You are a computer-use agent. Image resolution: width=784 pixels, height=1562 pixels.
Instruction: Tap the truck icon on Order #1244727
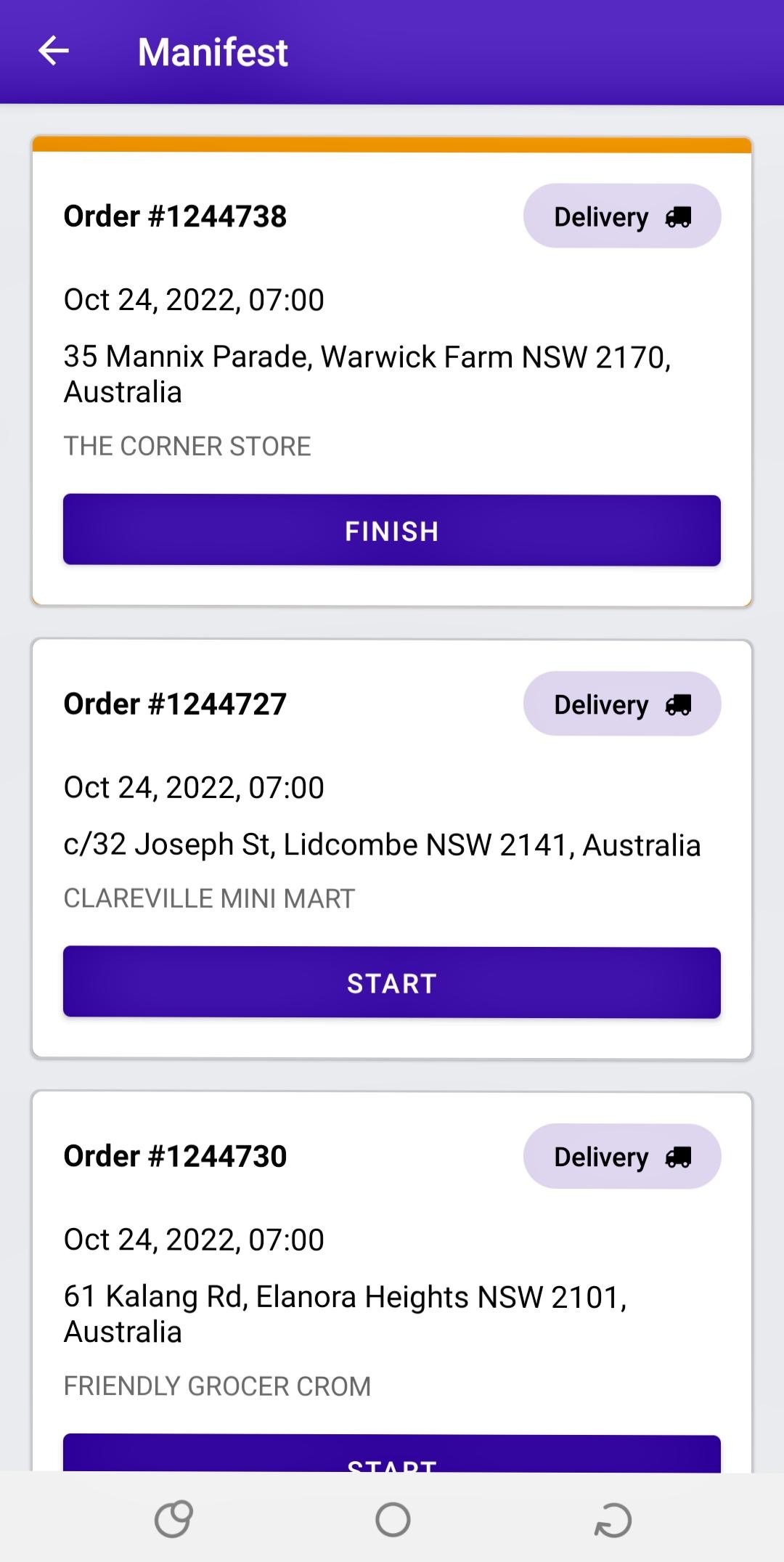click(x=678, y=704)
